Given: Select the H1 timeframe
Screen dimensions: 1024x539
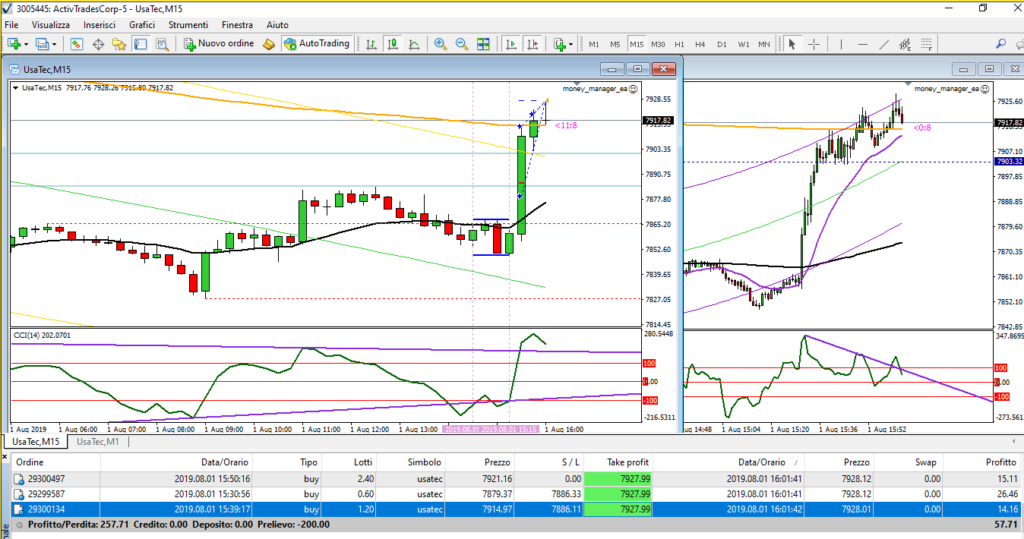Looking at the screenshot, I should (679, 44).
